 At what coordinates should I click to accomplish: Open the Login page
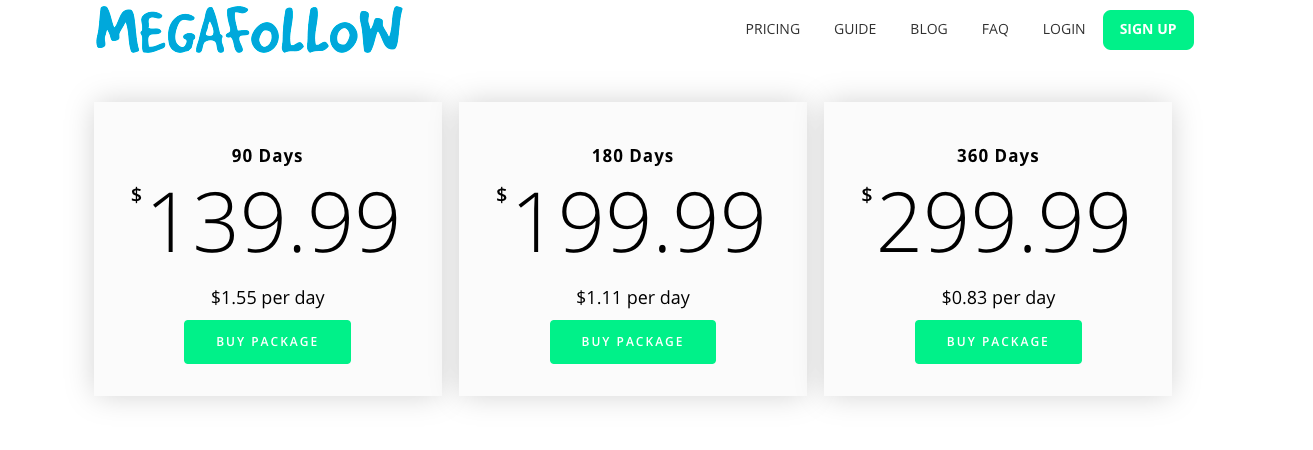pos(1063,29)
